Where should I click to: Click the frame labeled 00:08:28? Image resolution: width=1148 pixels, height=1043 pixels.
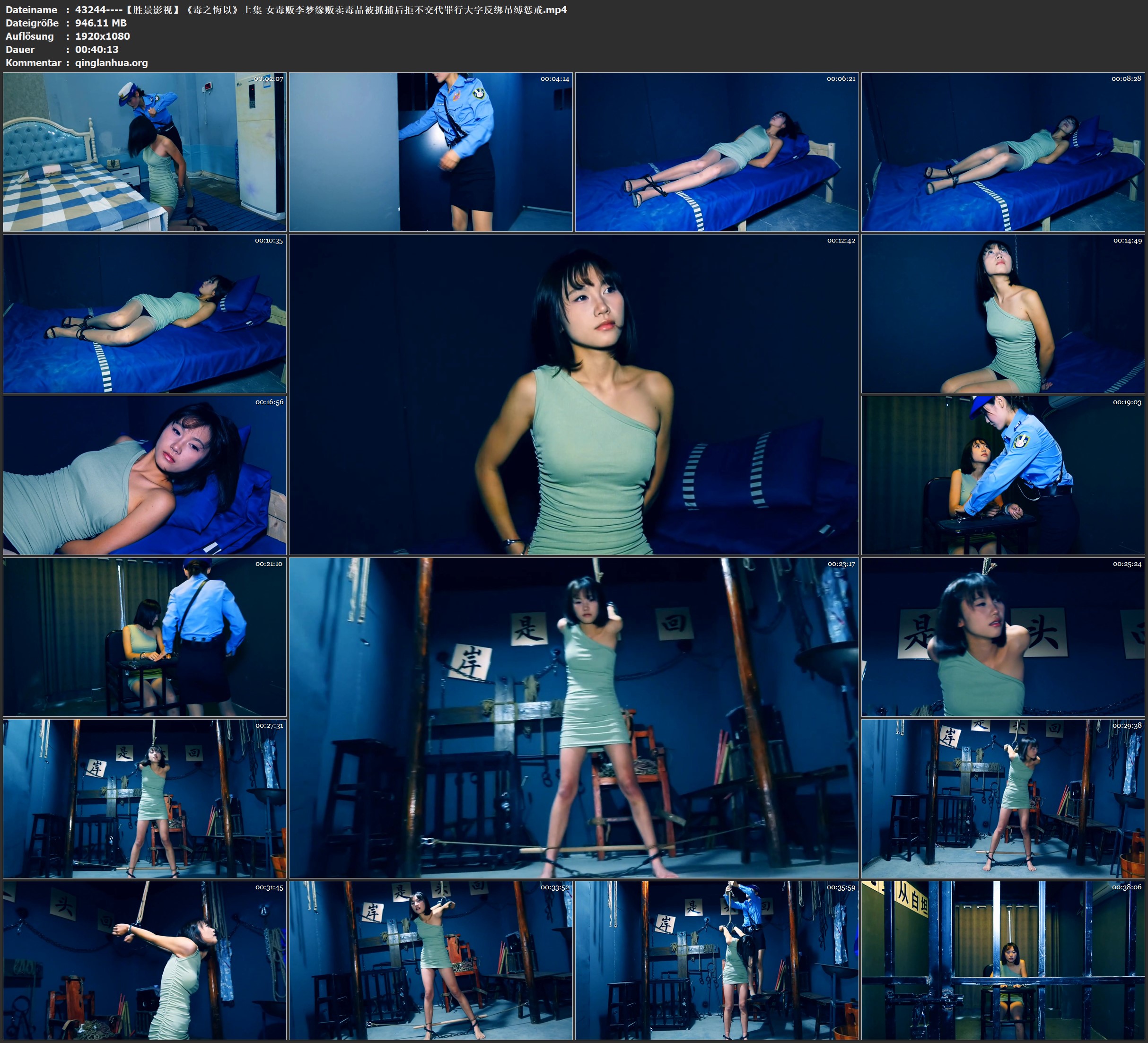click(1003, 152)
